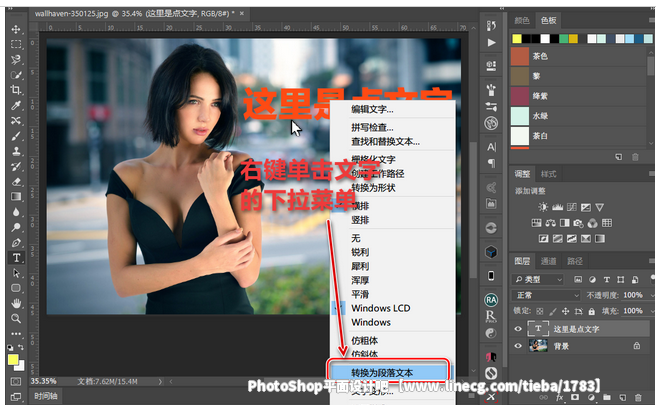
Task: Toggle Quick Mask mode
Action: pyautogui.click(x=16, y=381)
